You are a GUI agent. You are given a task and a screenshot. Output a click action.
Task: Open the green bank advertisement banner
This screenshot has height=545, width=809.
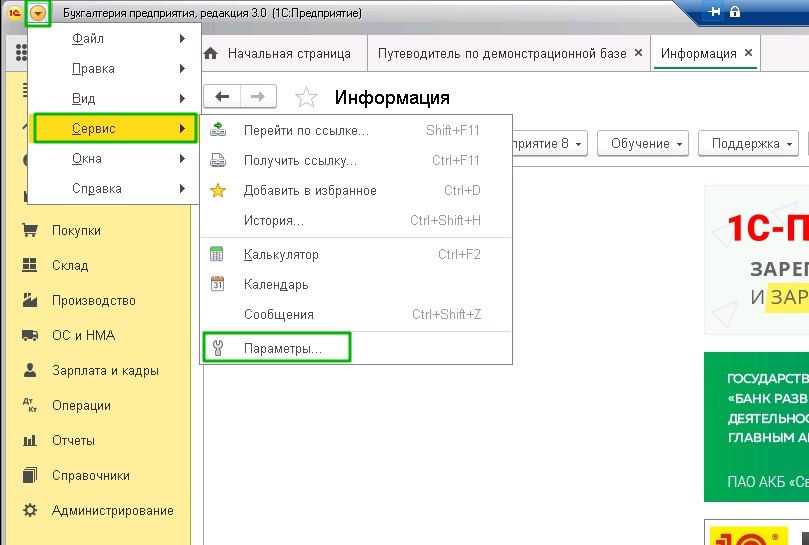tap(756, 427)
